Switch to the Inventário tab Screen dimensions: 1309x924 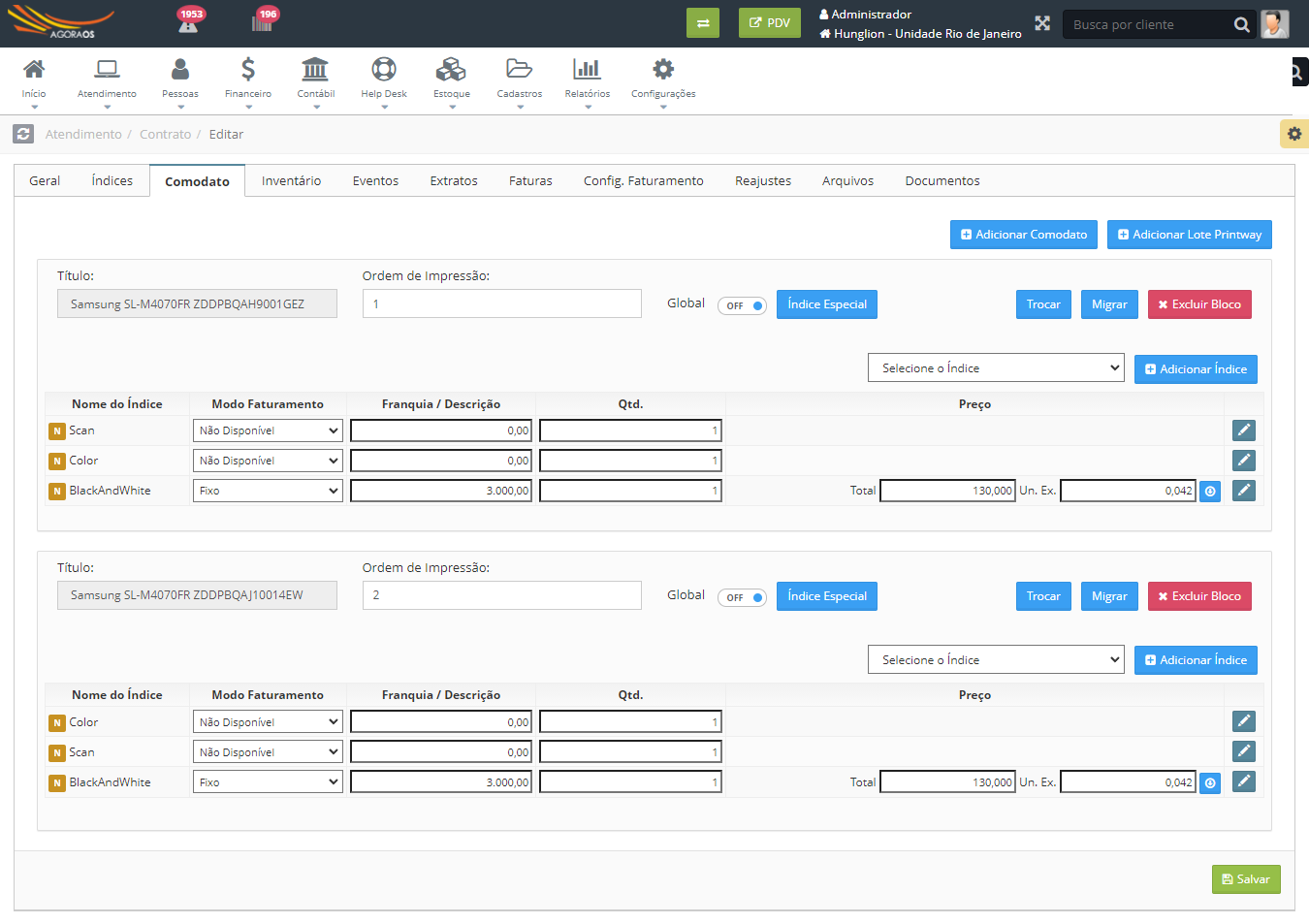(291, 181)
